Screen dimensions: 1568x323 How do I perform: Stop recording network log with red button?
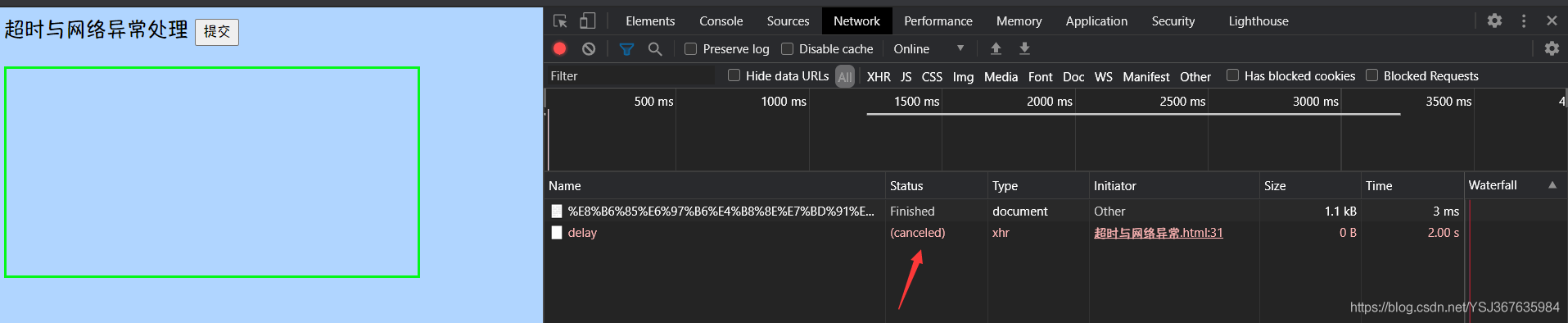[x=560, y=48]
